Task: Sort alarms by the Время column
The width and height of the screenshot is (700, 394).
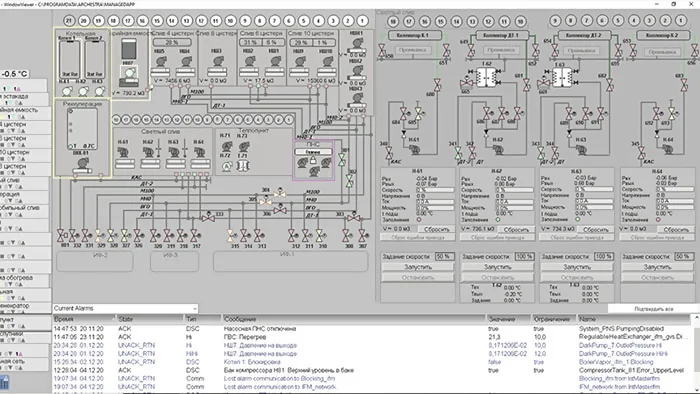Action: [83, 319]
